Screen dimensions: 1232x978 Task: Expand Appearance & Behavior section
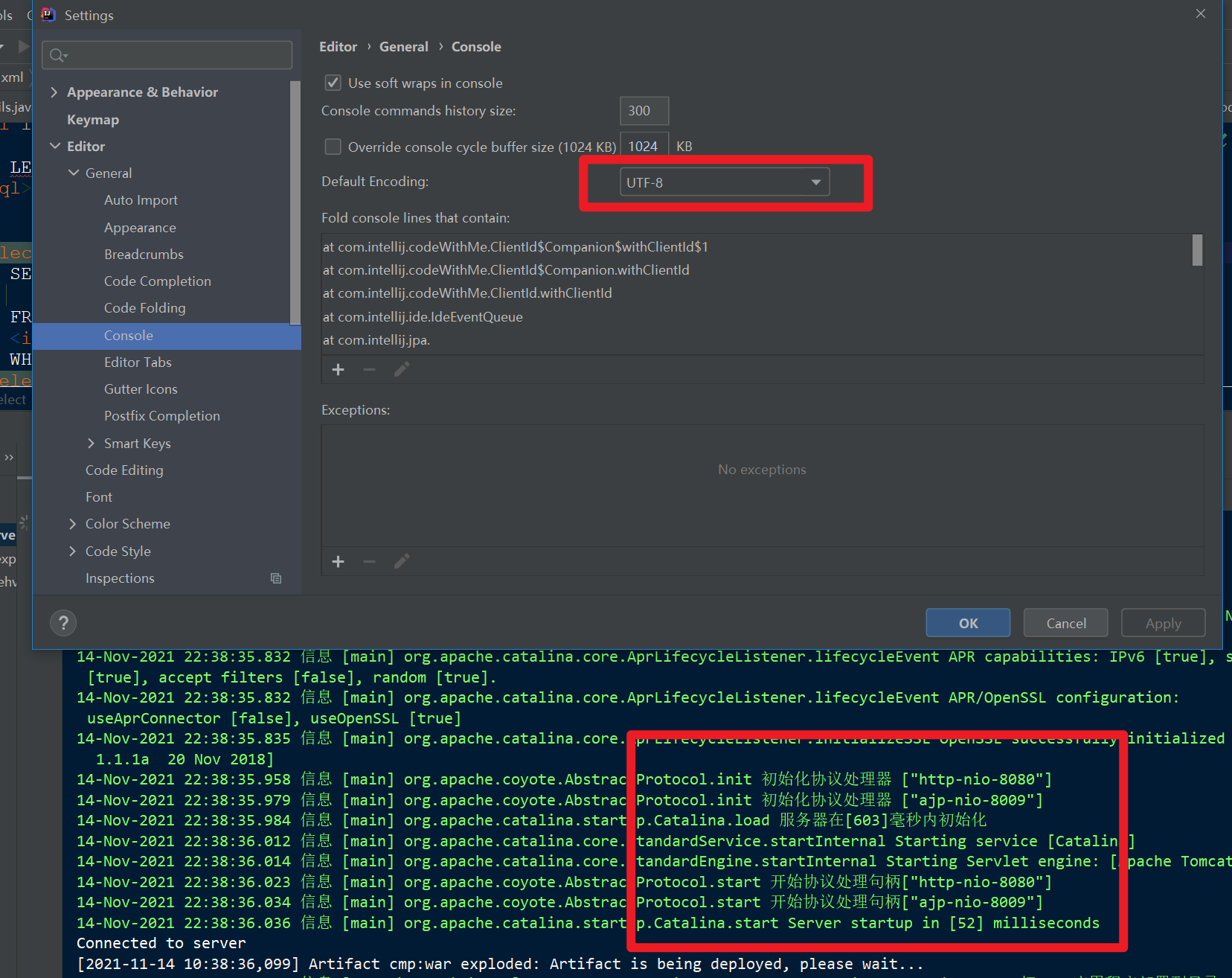54,92
